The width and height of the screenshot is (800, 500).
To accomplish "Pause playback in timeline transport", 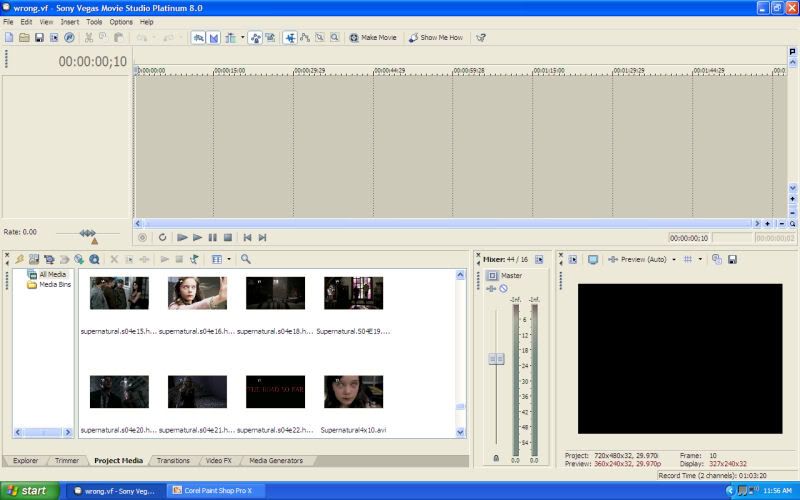I will 213,237.
